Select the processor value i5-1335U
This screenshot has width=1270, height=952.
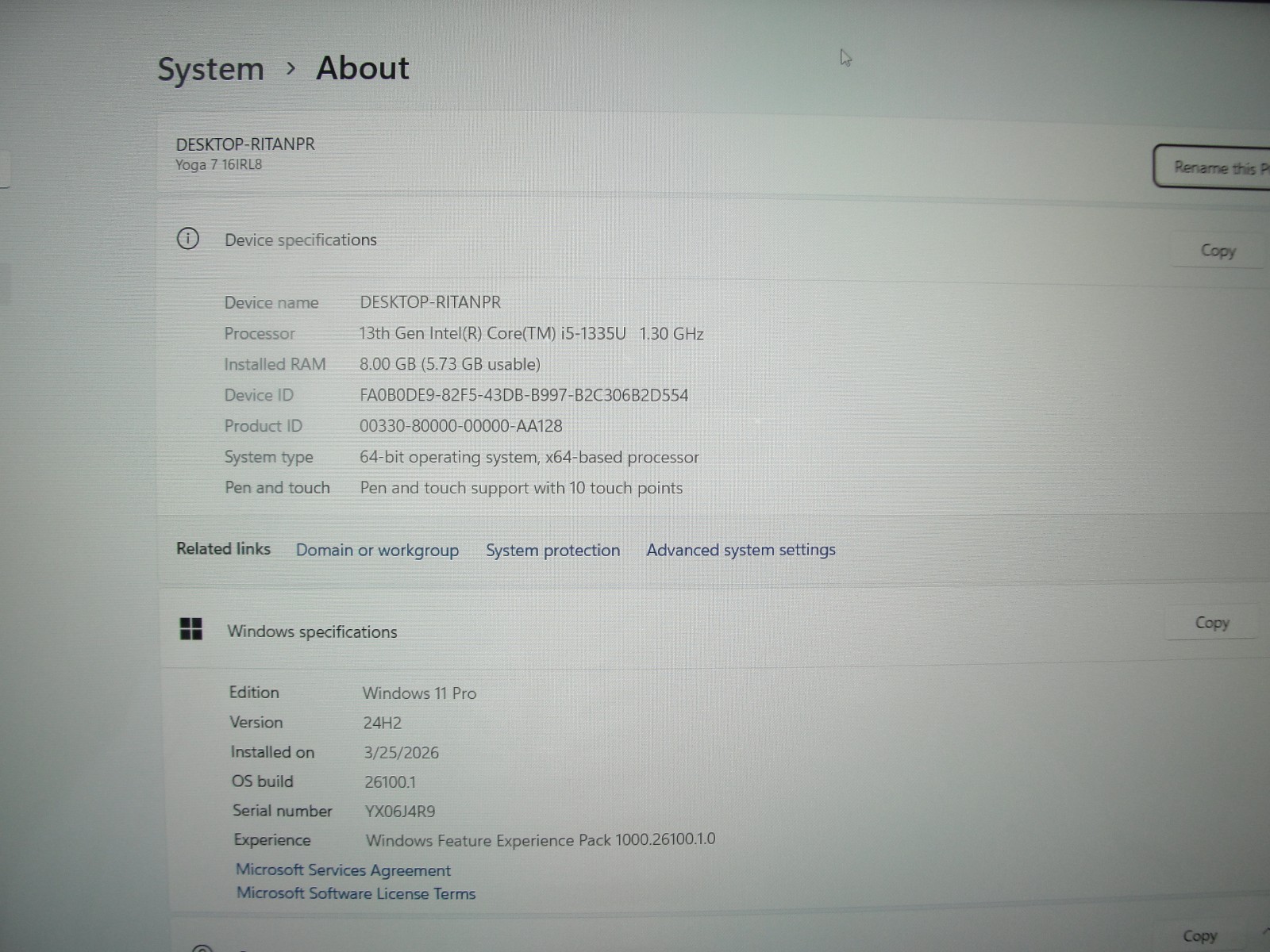coord(531,333)
